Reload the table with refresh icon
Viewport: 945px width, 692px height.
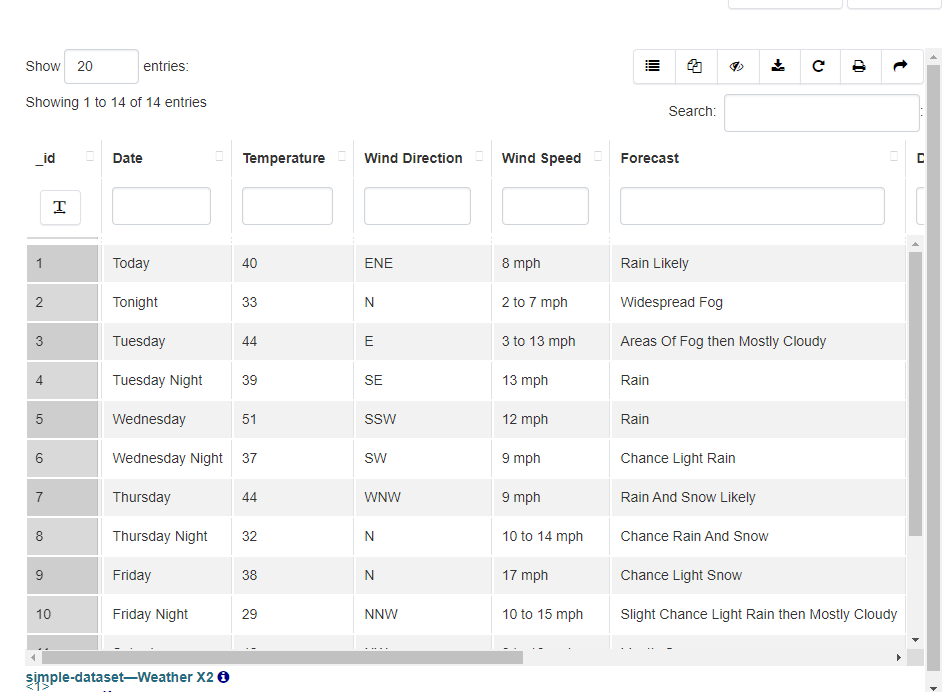(819, 66)
